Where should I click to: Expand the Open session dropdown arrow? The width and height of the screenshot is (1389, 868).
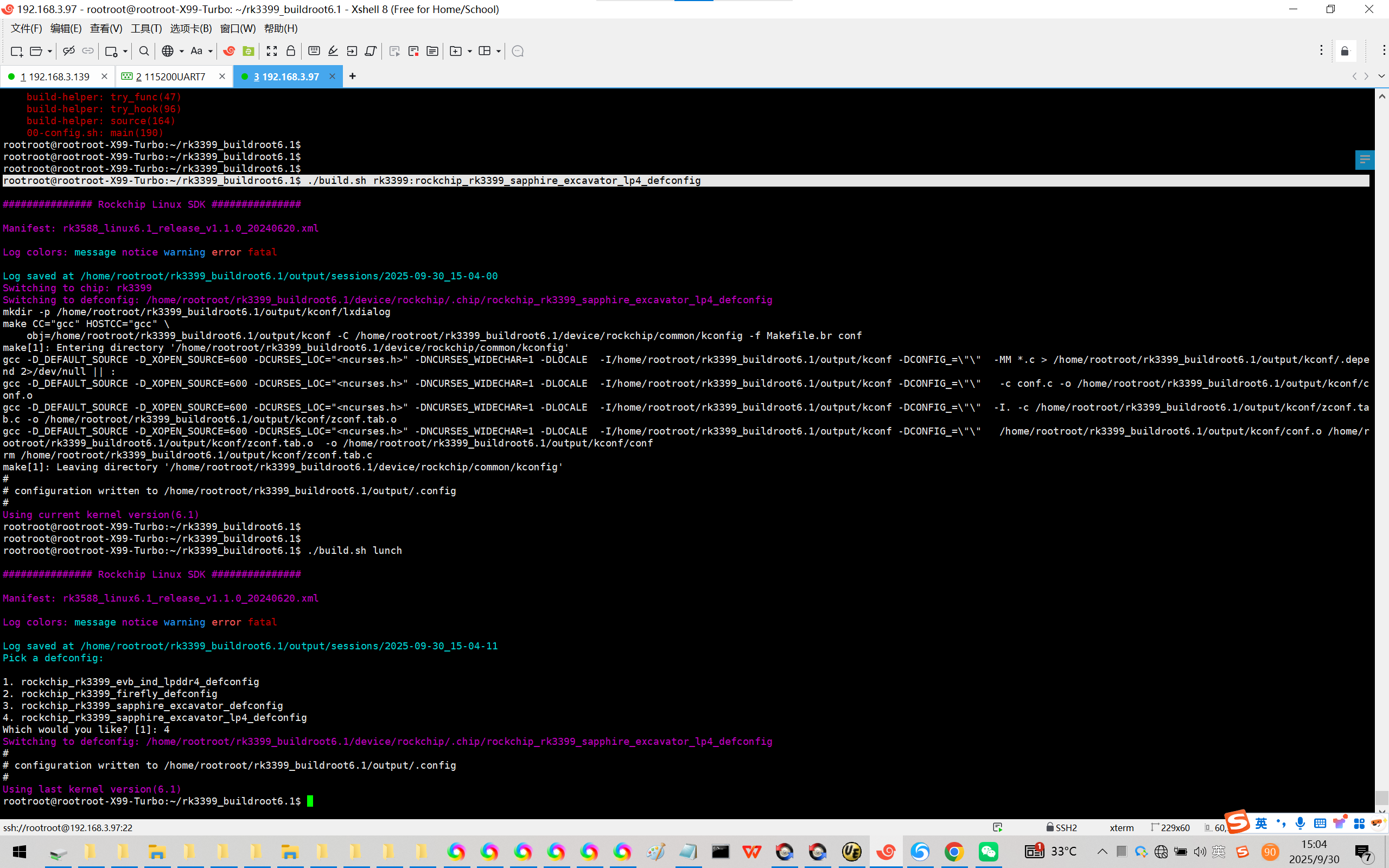(x=50, y=51)
